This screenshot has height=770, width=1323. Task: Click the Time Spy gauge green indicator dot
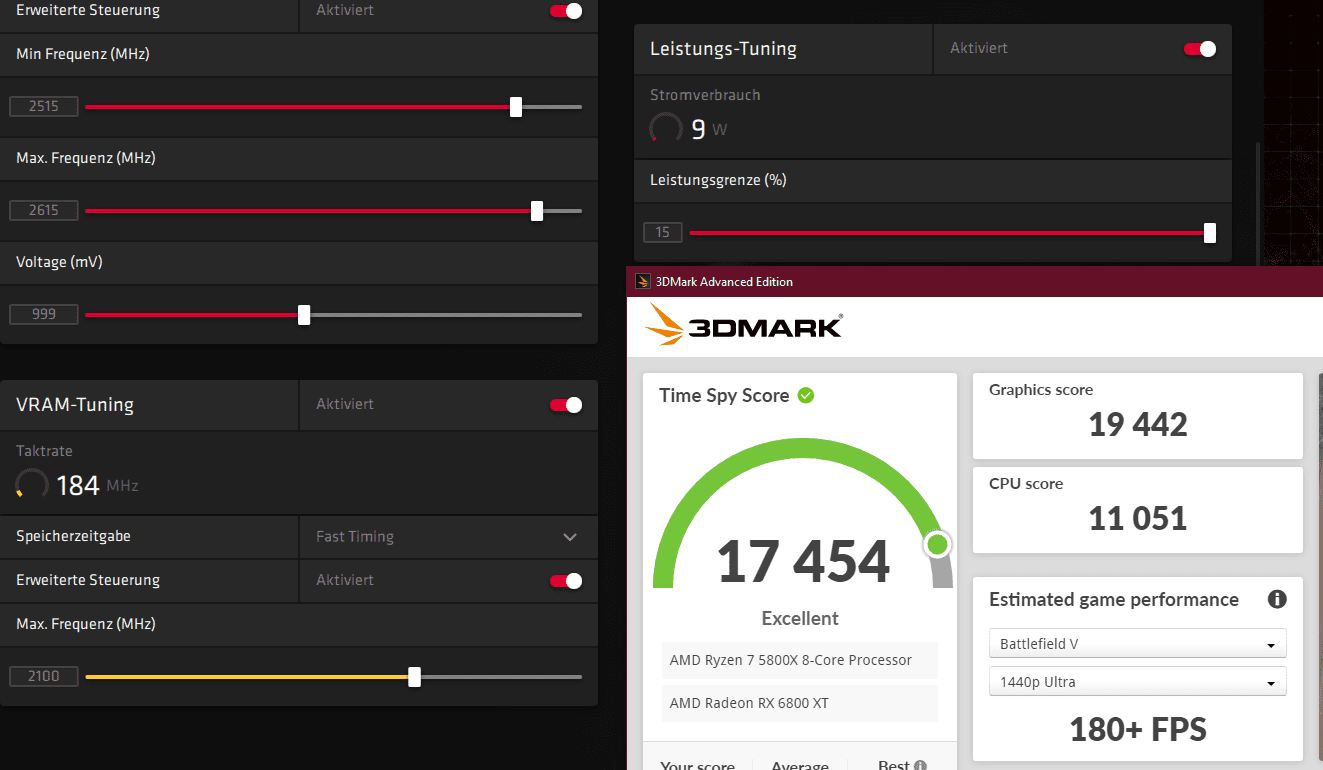click(937, 544)
